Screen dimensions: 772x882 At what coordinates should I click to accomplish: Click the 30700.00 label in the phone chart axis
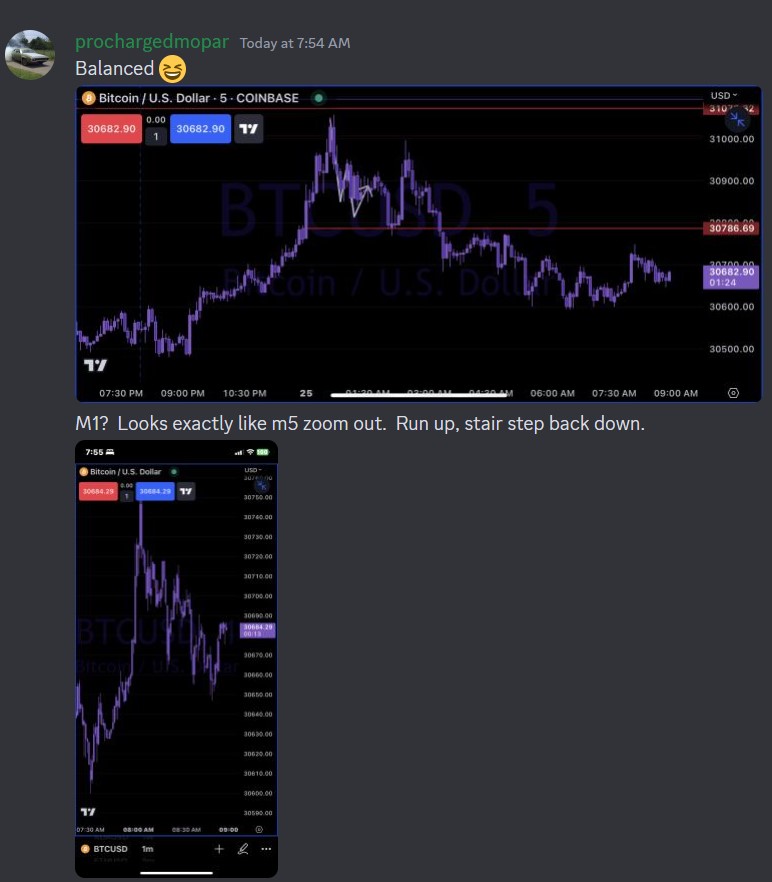[258, 596]
